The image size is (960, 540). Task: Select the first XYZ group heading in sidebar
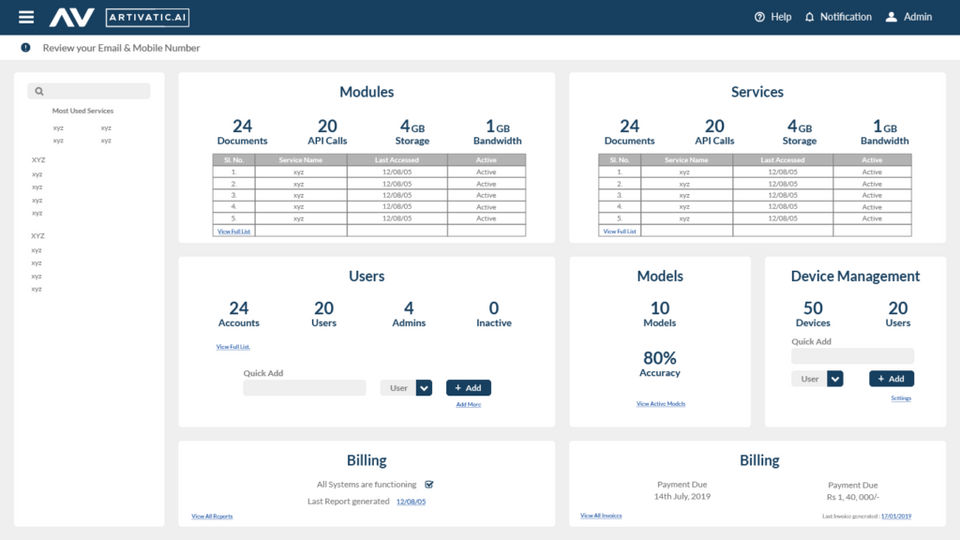click(x=38, y=160)
